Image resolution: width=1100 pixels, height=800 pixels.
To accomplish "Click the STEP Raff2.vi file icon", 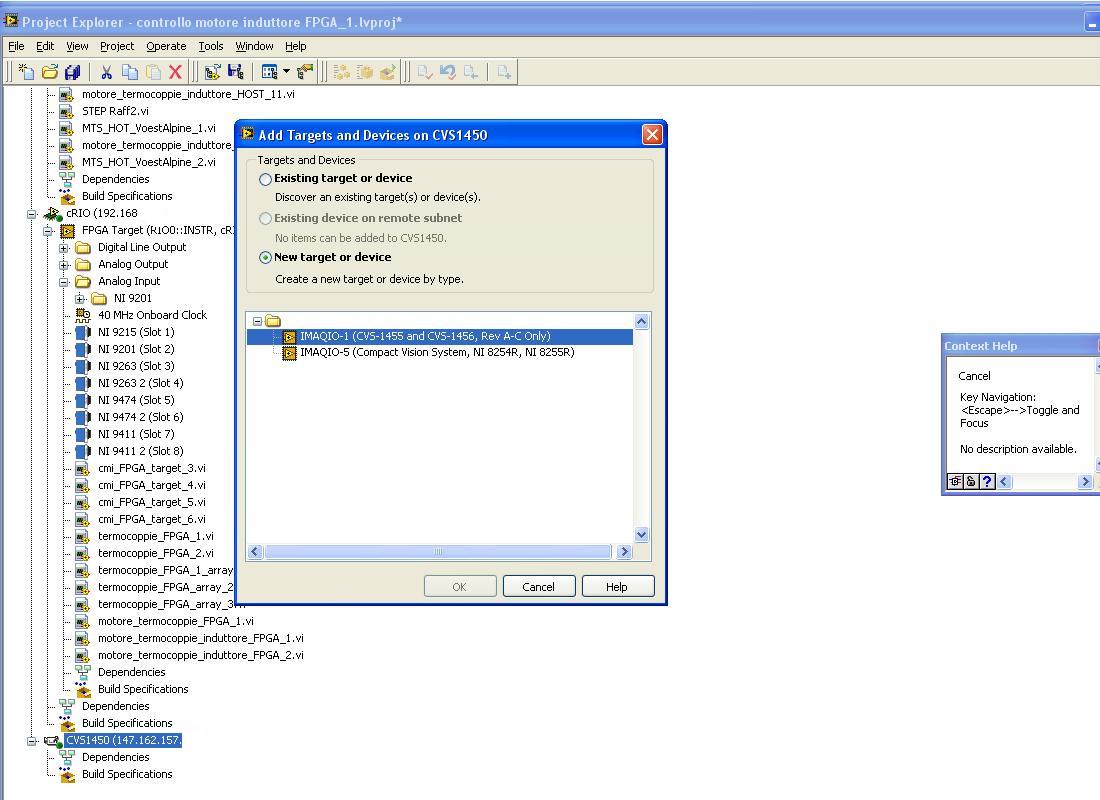I will point(67,111).
